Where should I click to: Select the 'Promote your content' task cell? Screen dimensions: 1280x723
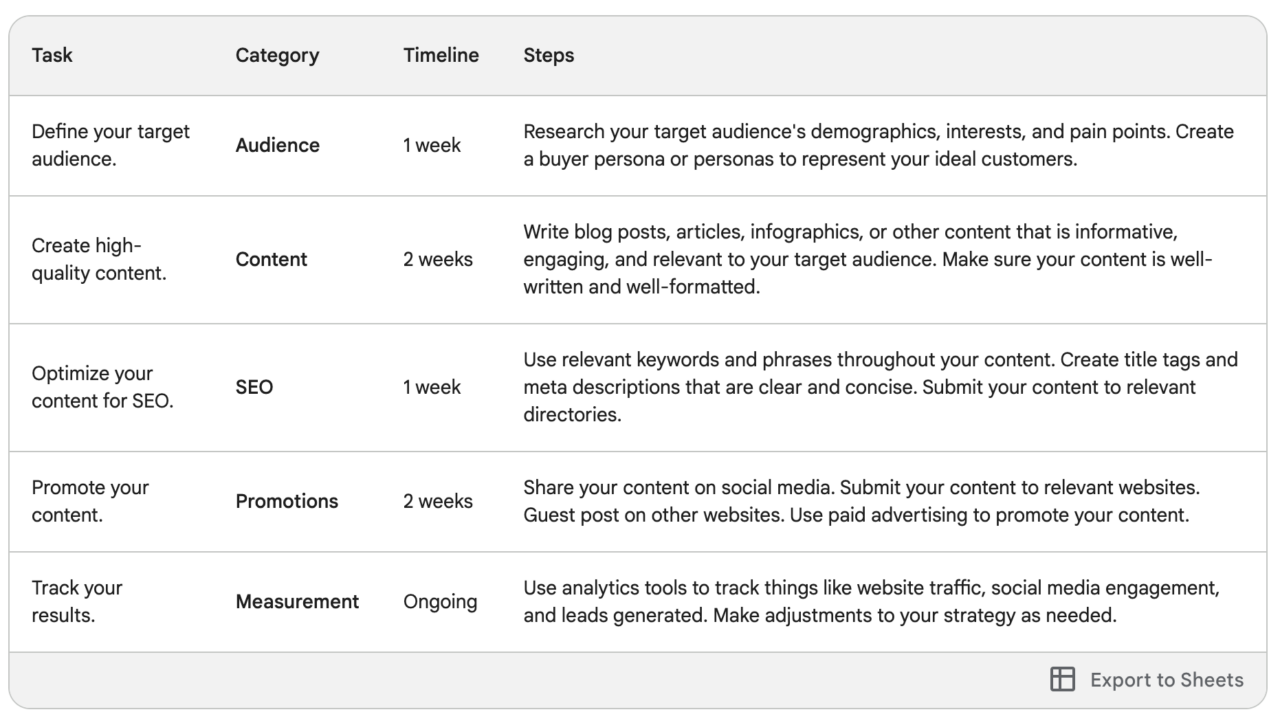tap(90, 501)
